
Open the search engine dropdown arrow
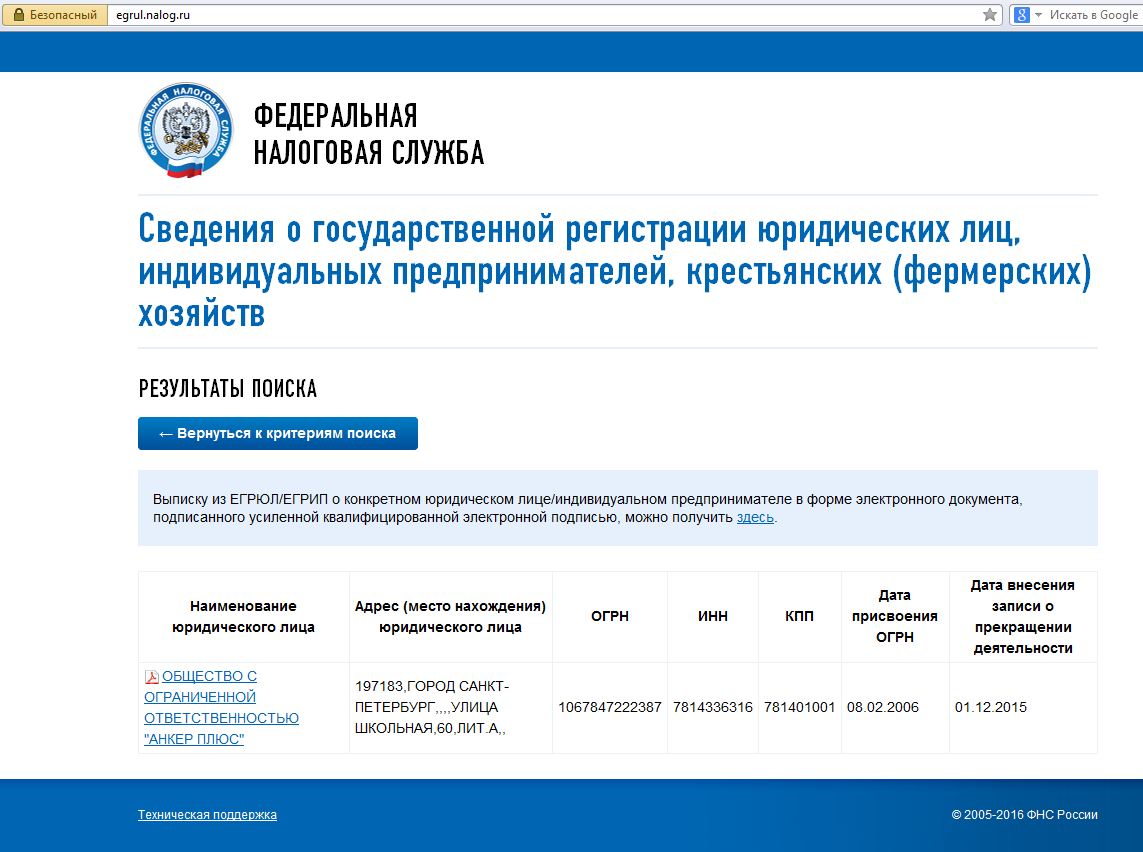[1038, 15]
